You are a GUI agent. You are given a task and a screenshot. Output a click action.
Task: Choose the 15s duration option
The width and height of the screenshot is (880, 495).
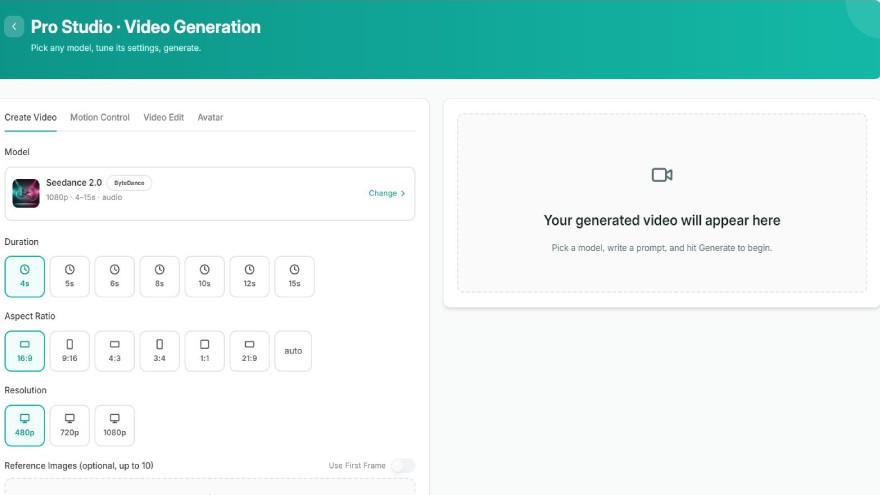(294, 277)
